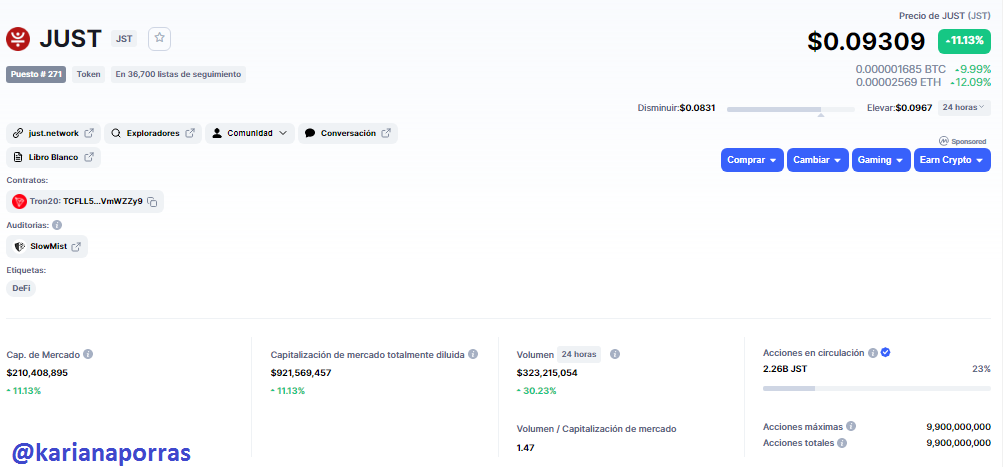
Task: Open just.network website link
Action: tap(54, 133)
